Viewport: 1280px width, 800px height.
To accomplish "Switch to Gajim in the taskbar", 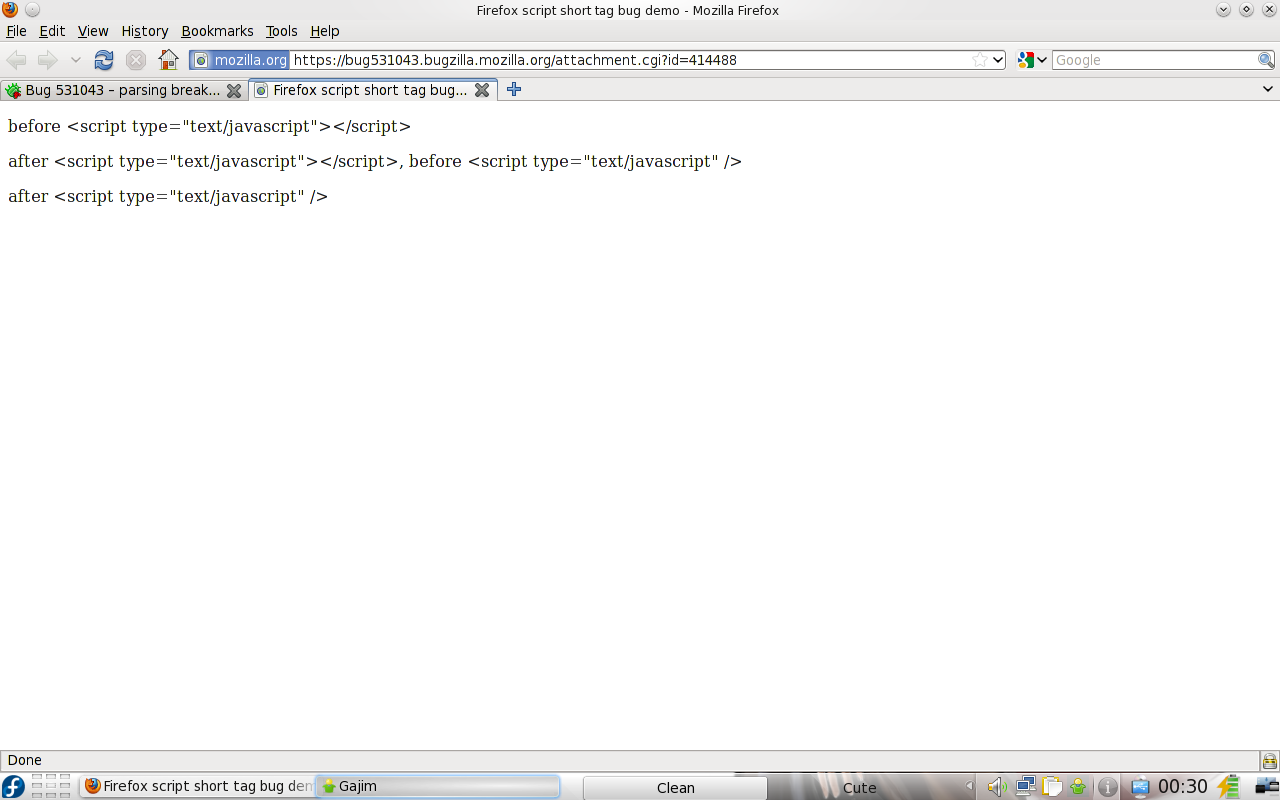I will [x=438, y=786].
